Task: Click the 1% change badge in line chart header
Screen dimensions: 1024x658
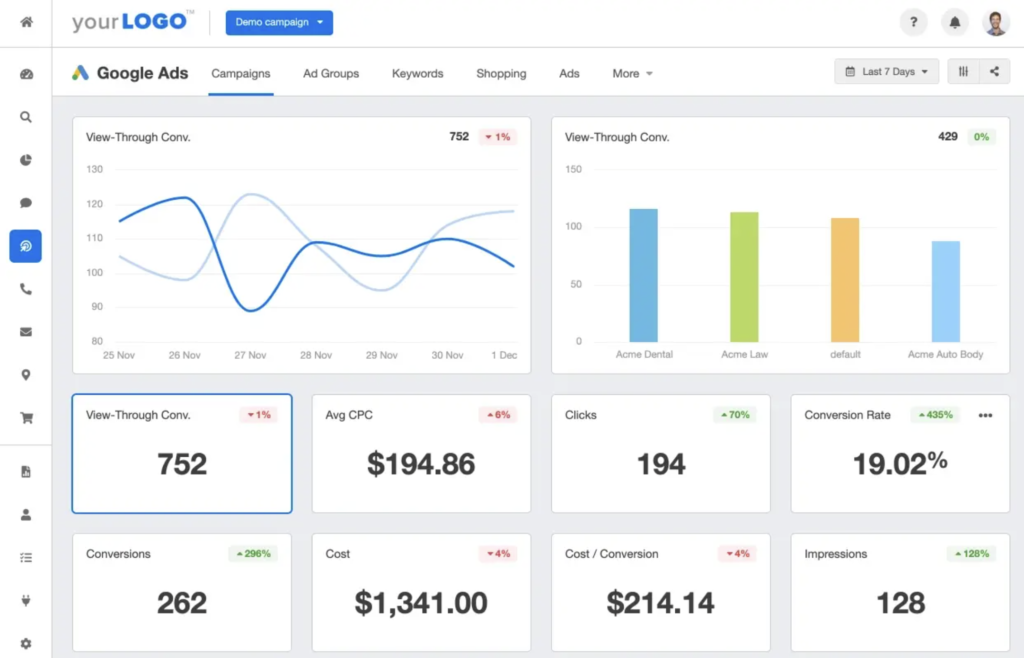Action: (498, 137)
